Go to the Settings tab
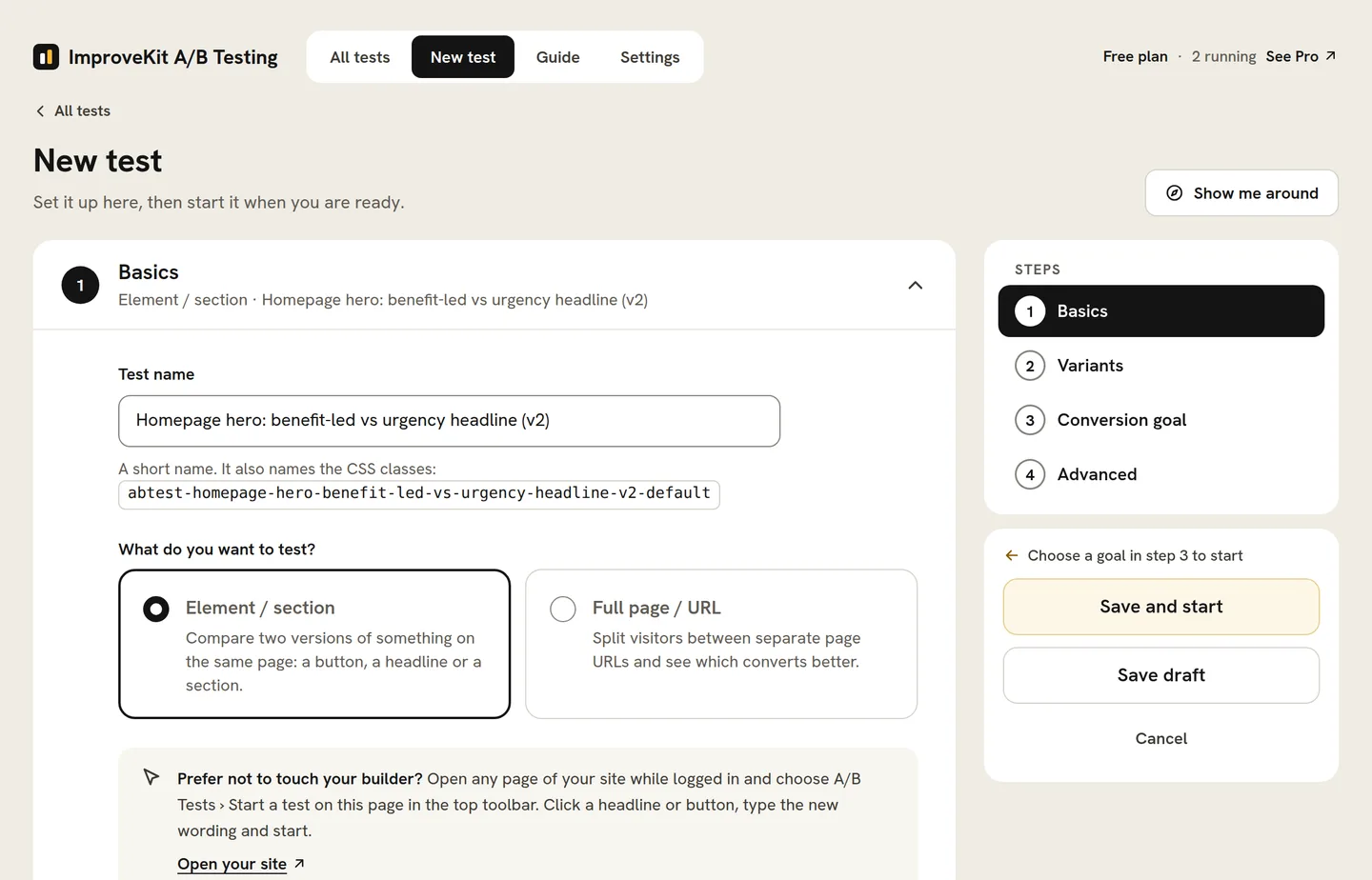 (x=650, y=57)
